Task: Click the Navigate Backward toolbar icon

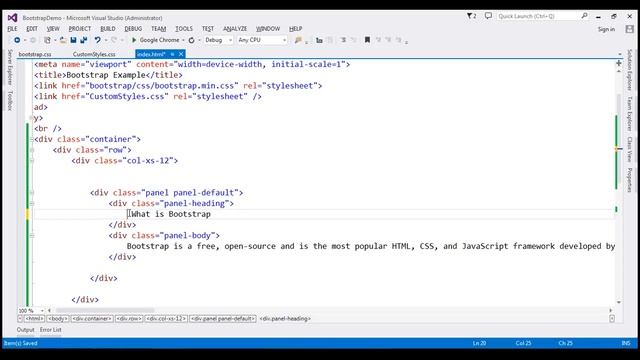Action: click(17, 40)
